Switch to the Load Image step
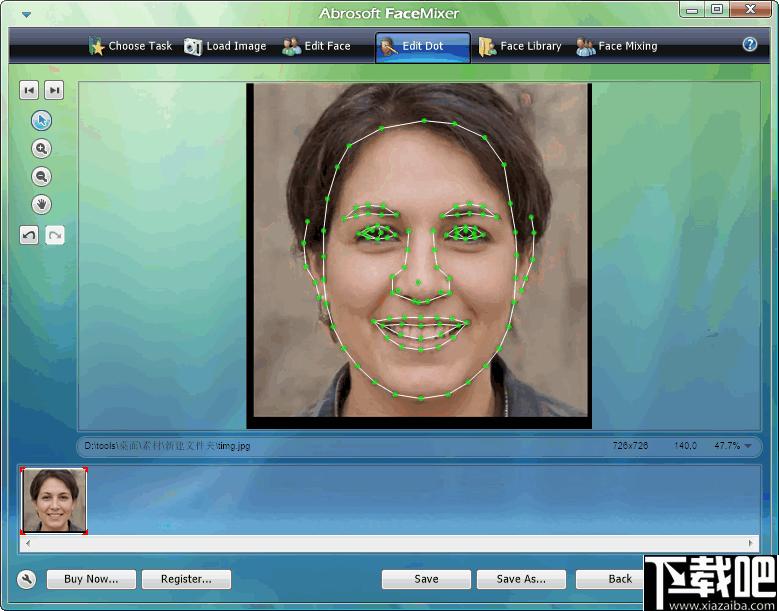 pos(225,46)
